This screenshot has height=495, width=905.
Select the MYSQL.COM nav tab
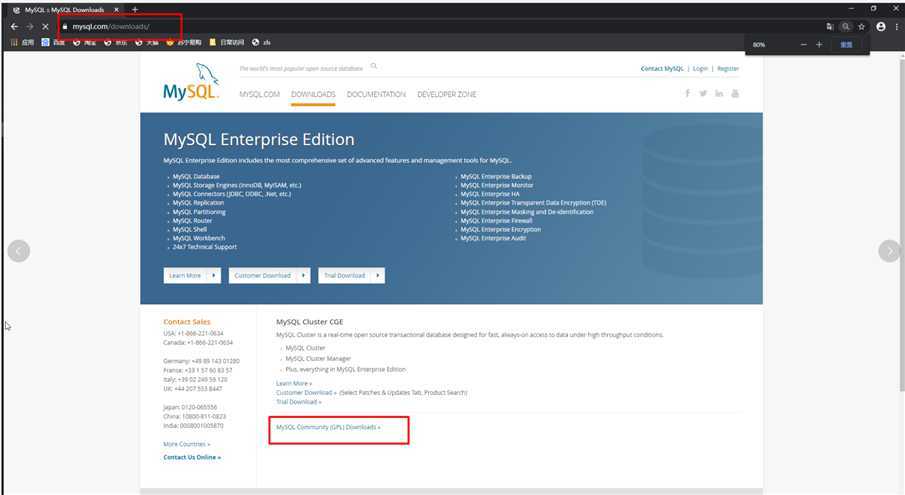tap(259, 94)
